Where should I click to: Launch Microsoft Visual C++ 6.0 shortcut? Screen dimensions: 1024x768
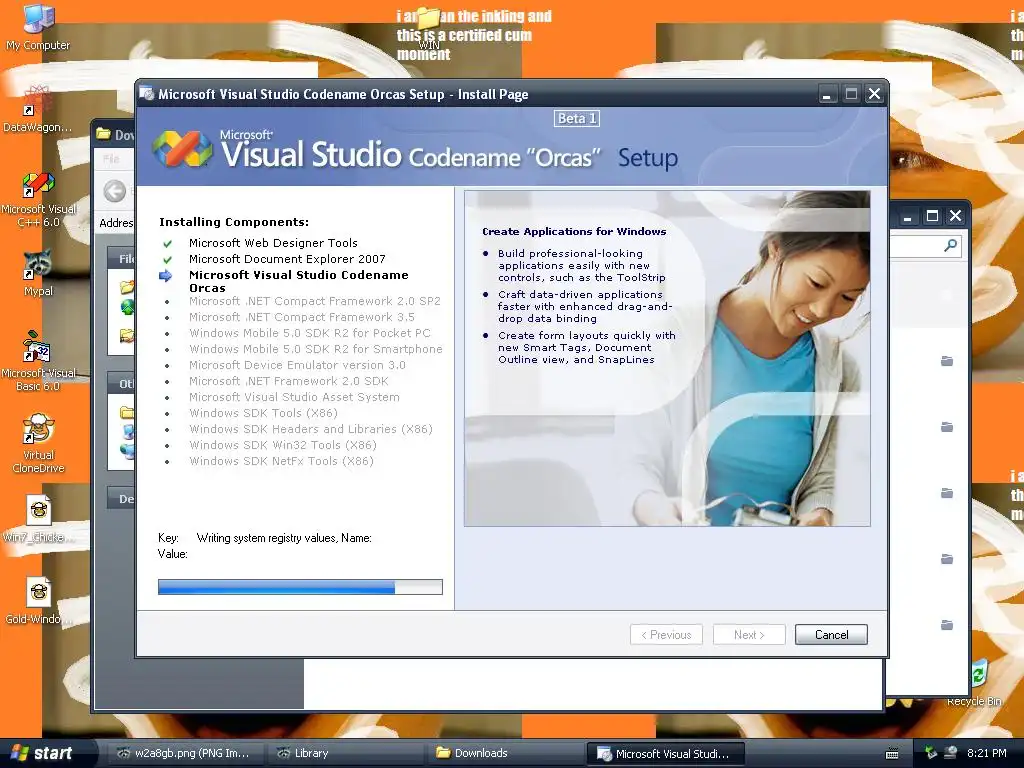point(39,199)
